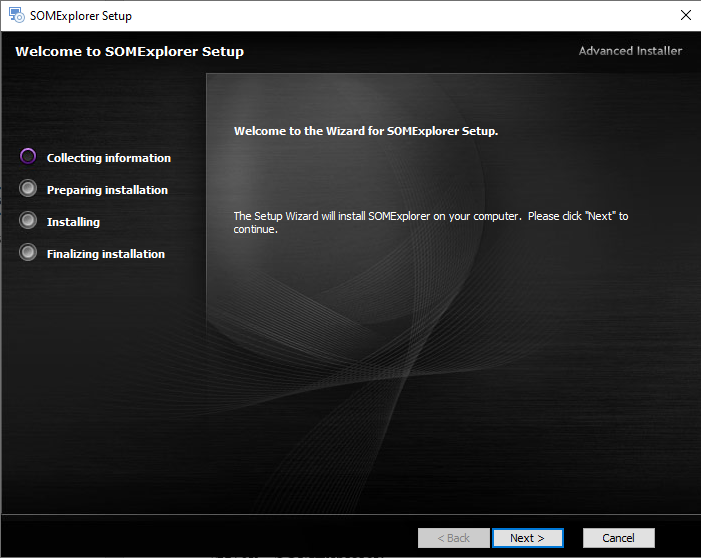Select the Collecting information step label
701x558 pixels.
click(x=108, y=158)
